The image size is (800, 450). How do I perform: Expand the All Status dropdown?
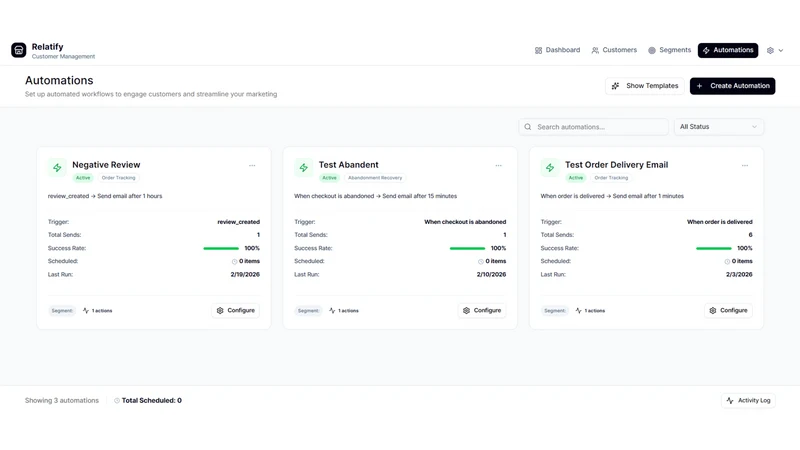(719, 127)
